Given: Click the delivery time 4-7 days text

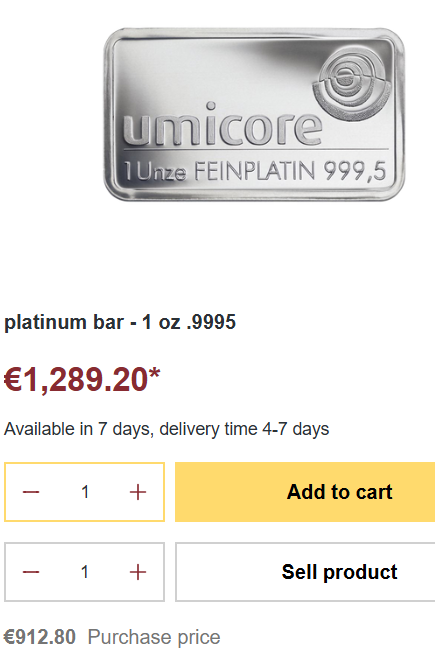Looking at the screenshot, I should (x=244, y=429).
